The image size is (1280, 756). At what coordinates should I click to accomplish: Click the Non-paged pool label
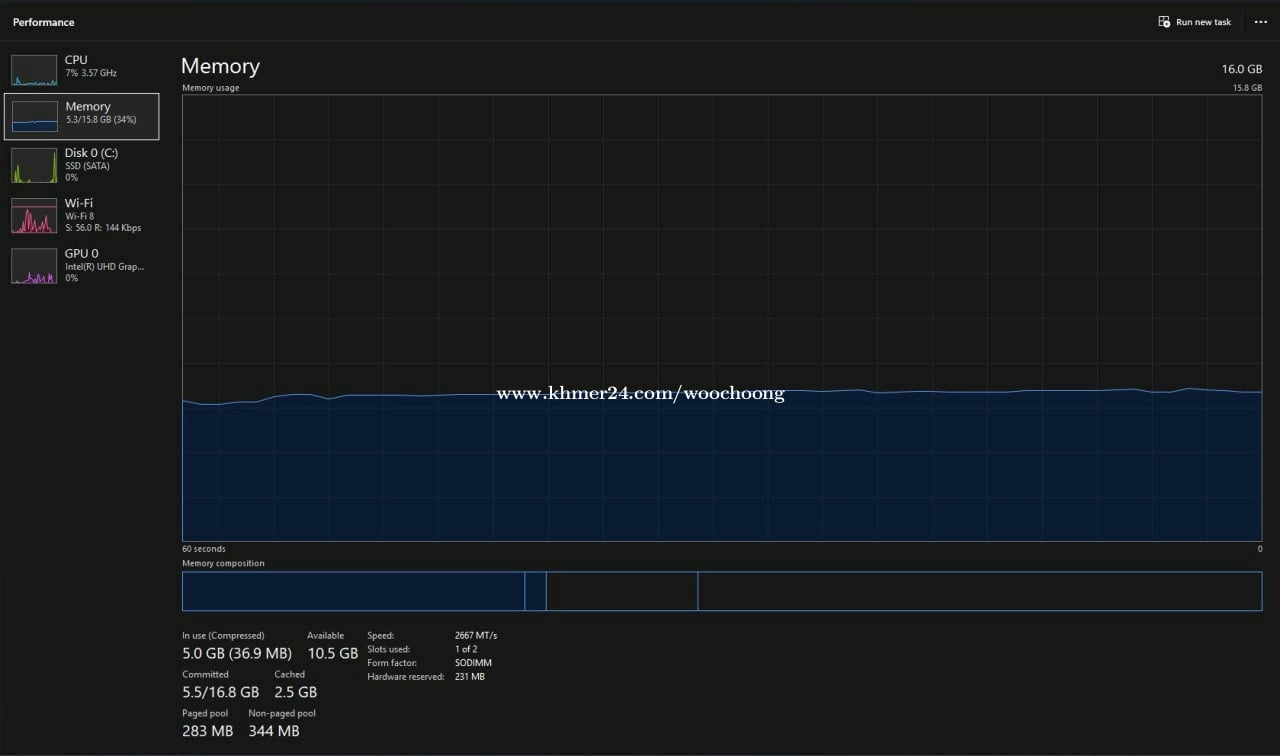[x=282, y=713]
